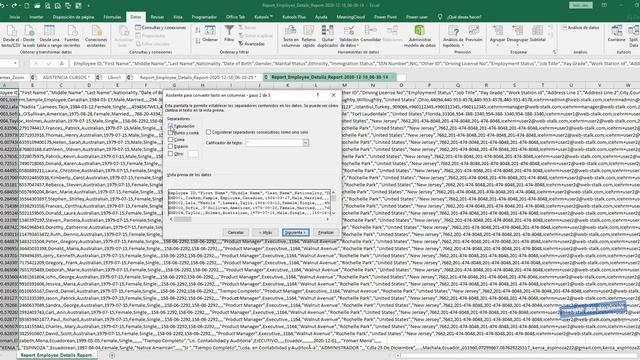
Task: Expand the Agrupar dropdown
Action: pos(498,45)
